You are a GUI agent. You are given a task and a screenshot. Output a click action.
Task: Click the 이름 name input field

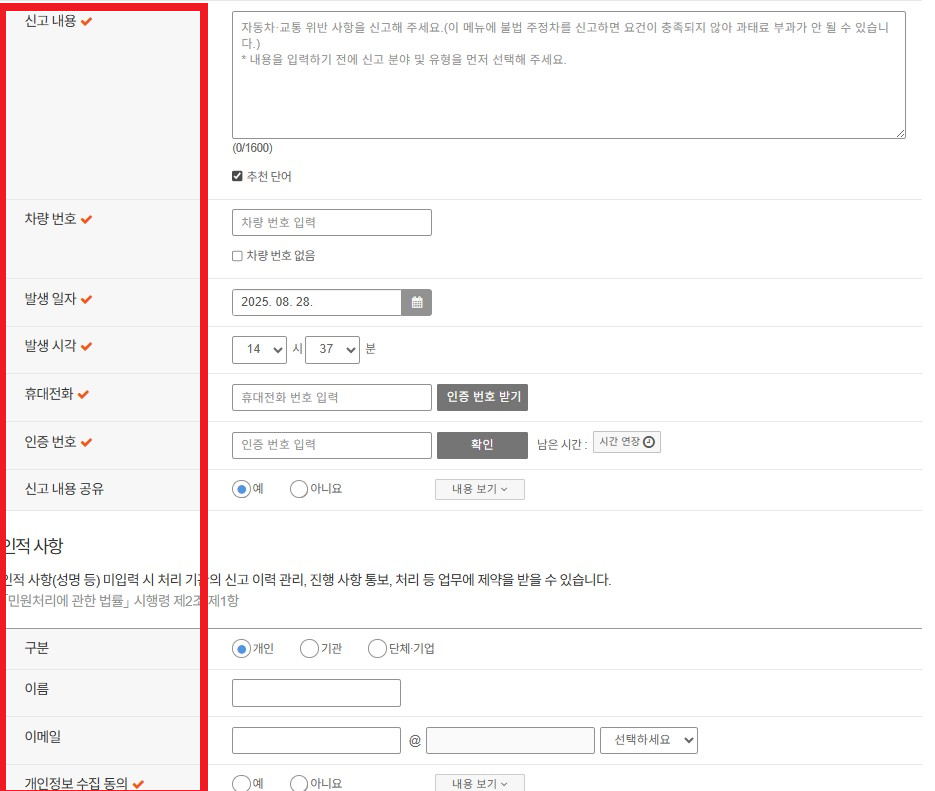pos(316,692)
